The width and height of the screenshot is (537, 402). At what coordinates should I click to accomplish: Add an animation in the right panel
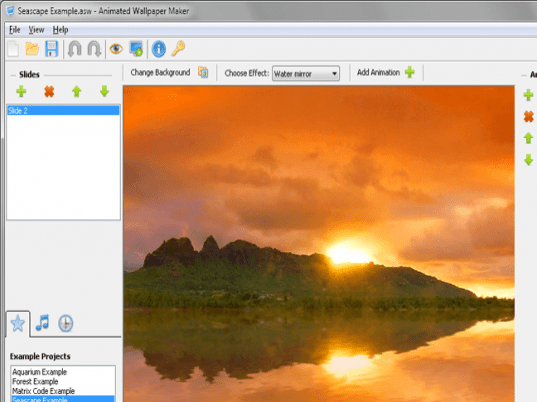pos(528,95)
